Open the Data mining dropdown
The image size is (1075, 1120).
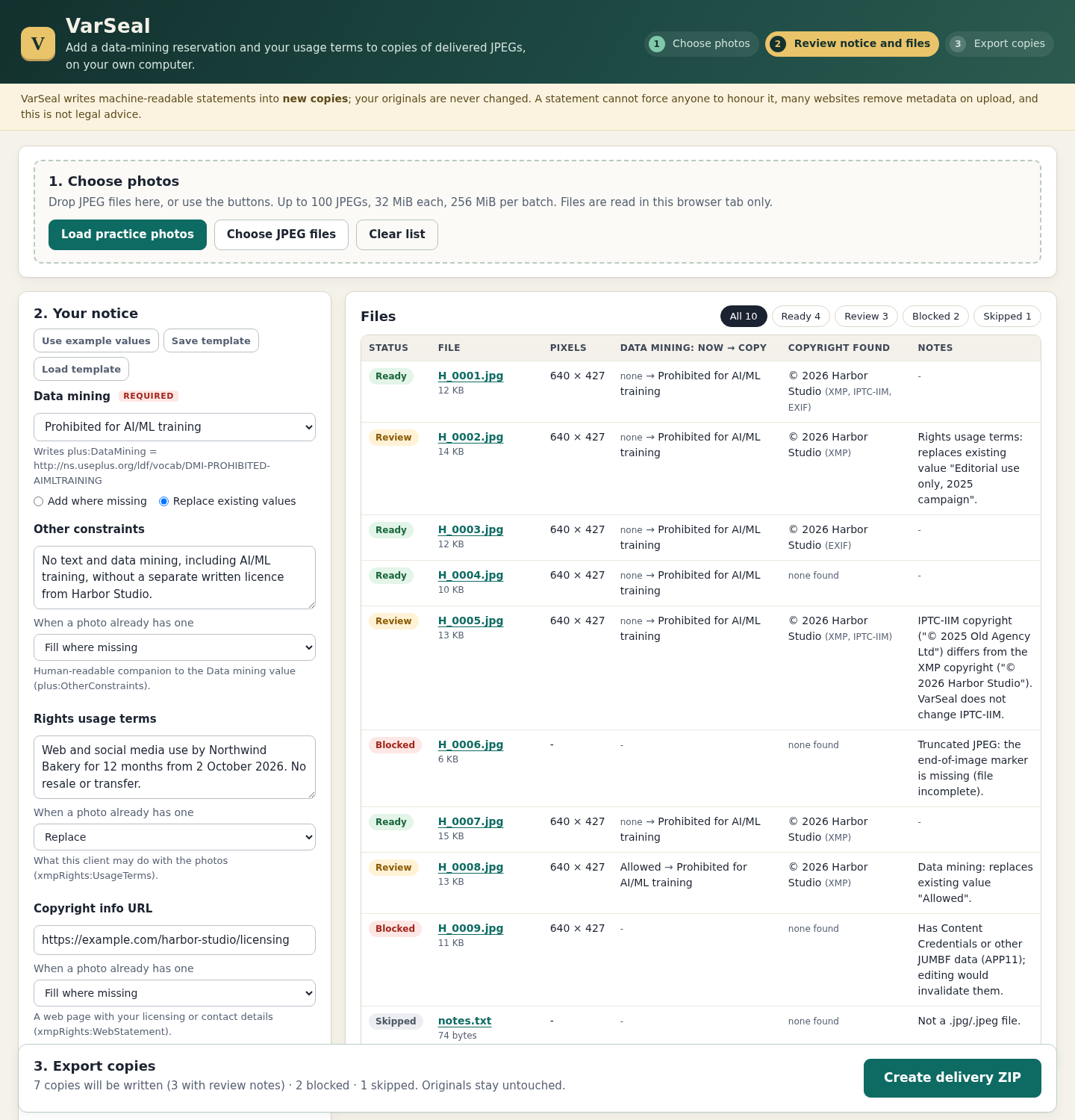pos(175,427)
